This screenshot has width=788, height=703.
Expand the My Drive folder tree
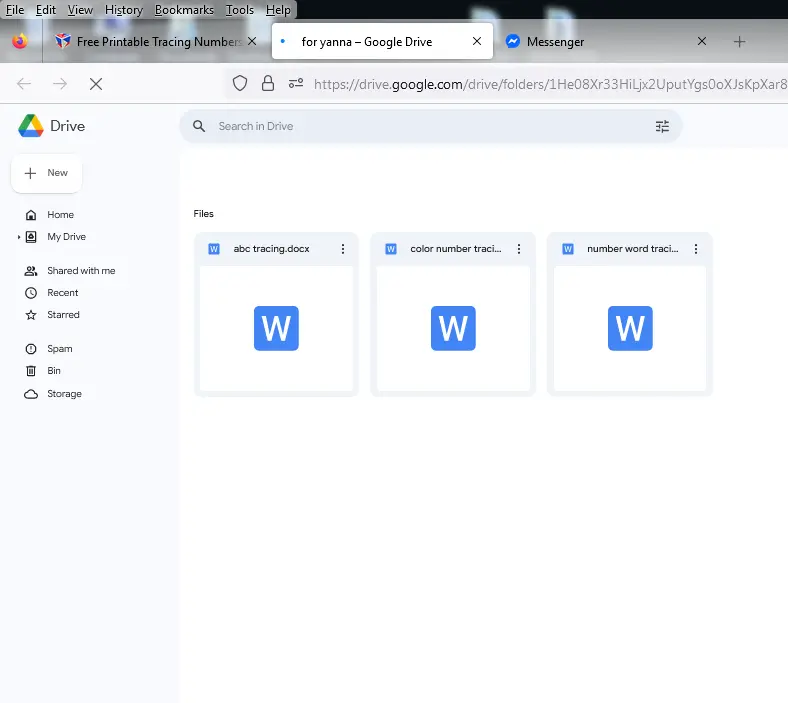coord(19,237)
